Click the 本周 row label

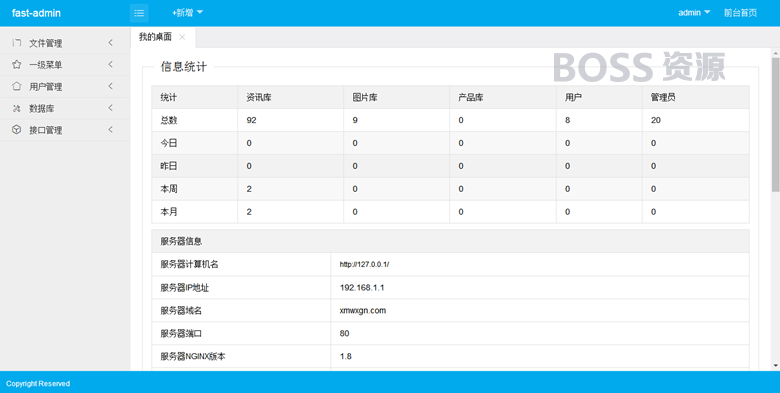coord(169,189)
